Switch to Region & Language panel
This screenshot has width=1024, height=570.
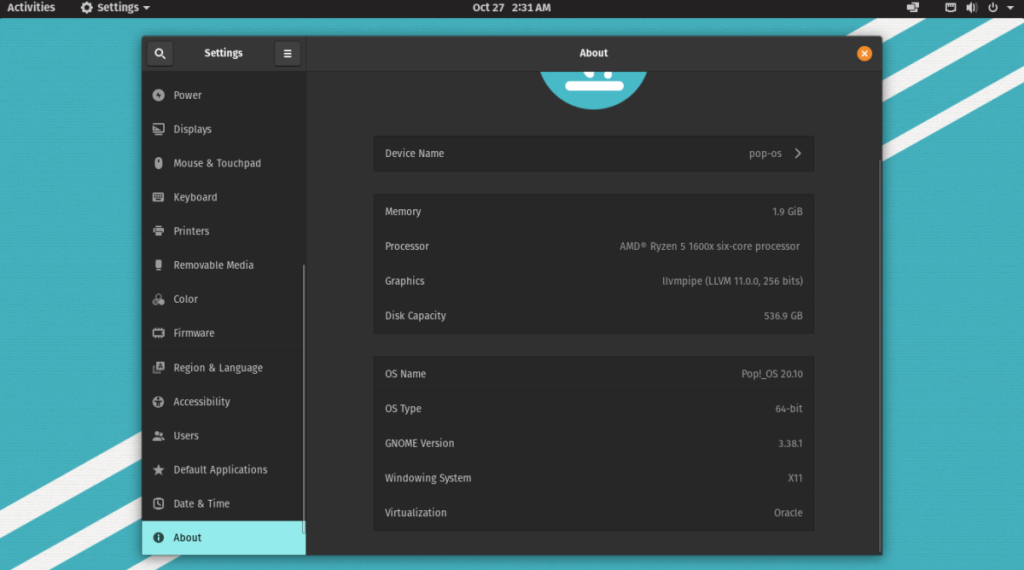217,368
